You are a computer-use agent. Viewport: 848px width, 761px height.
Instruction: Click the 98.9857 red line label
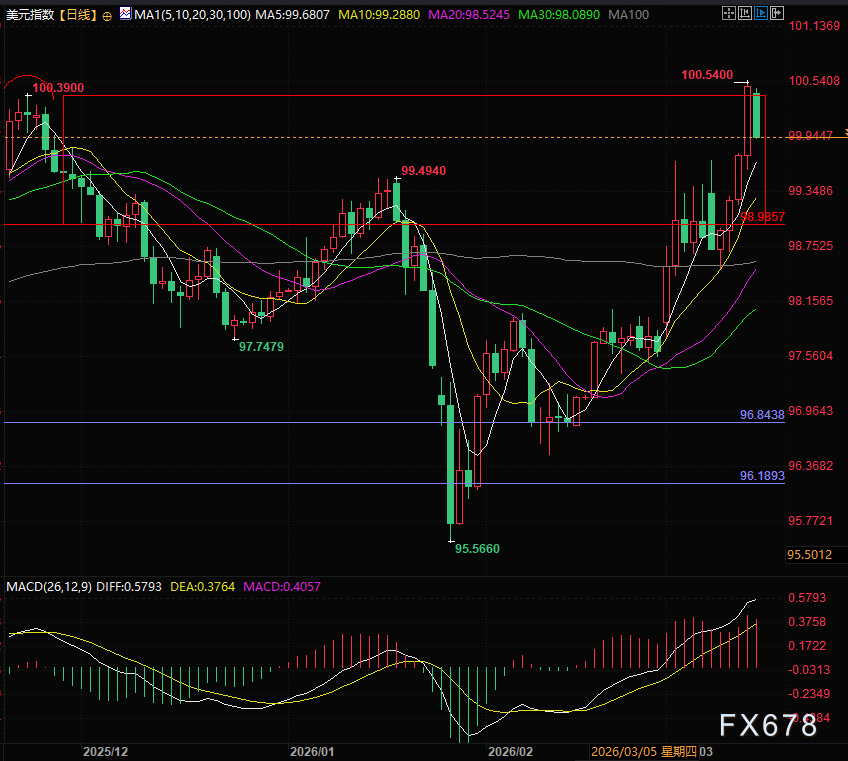[x=763, y=217]
